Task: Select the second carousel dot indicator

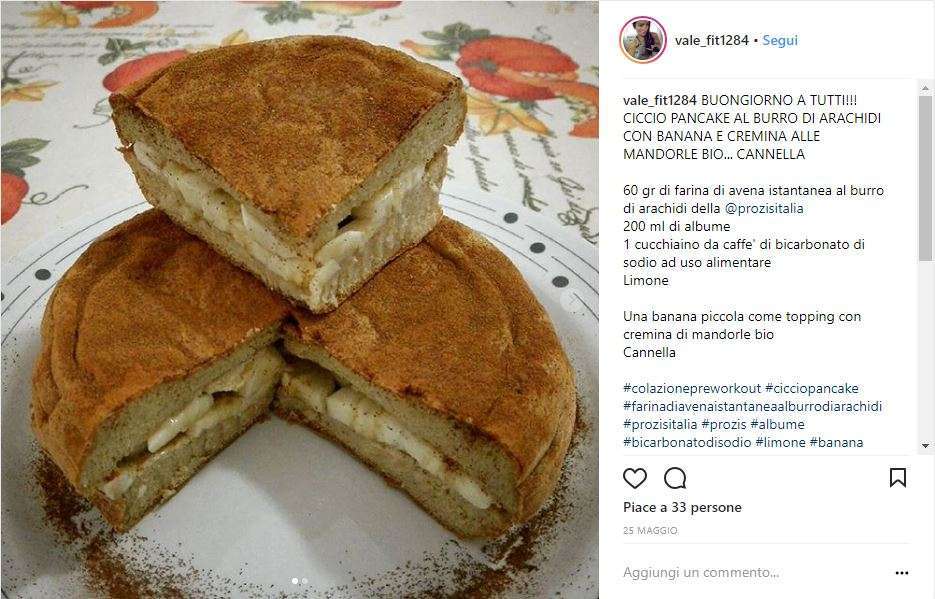Action: 305,581
